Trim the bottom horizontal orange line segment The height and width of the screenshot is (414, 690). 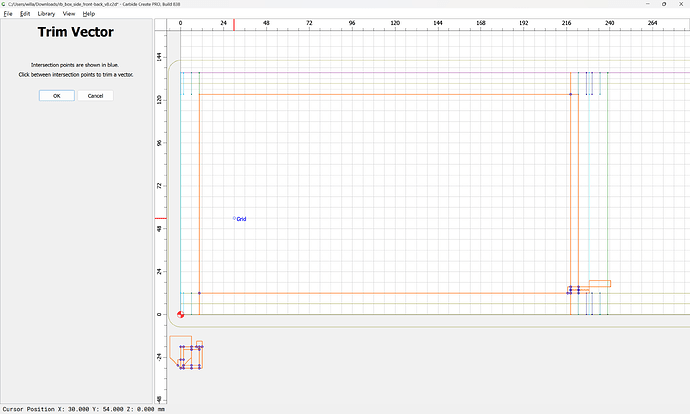tap(380, 293)
